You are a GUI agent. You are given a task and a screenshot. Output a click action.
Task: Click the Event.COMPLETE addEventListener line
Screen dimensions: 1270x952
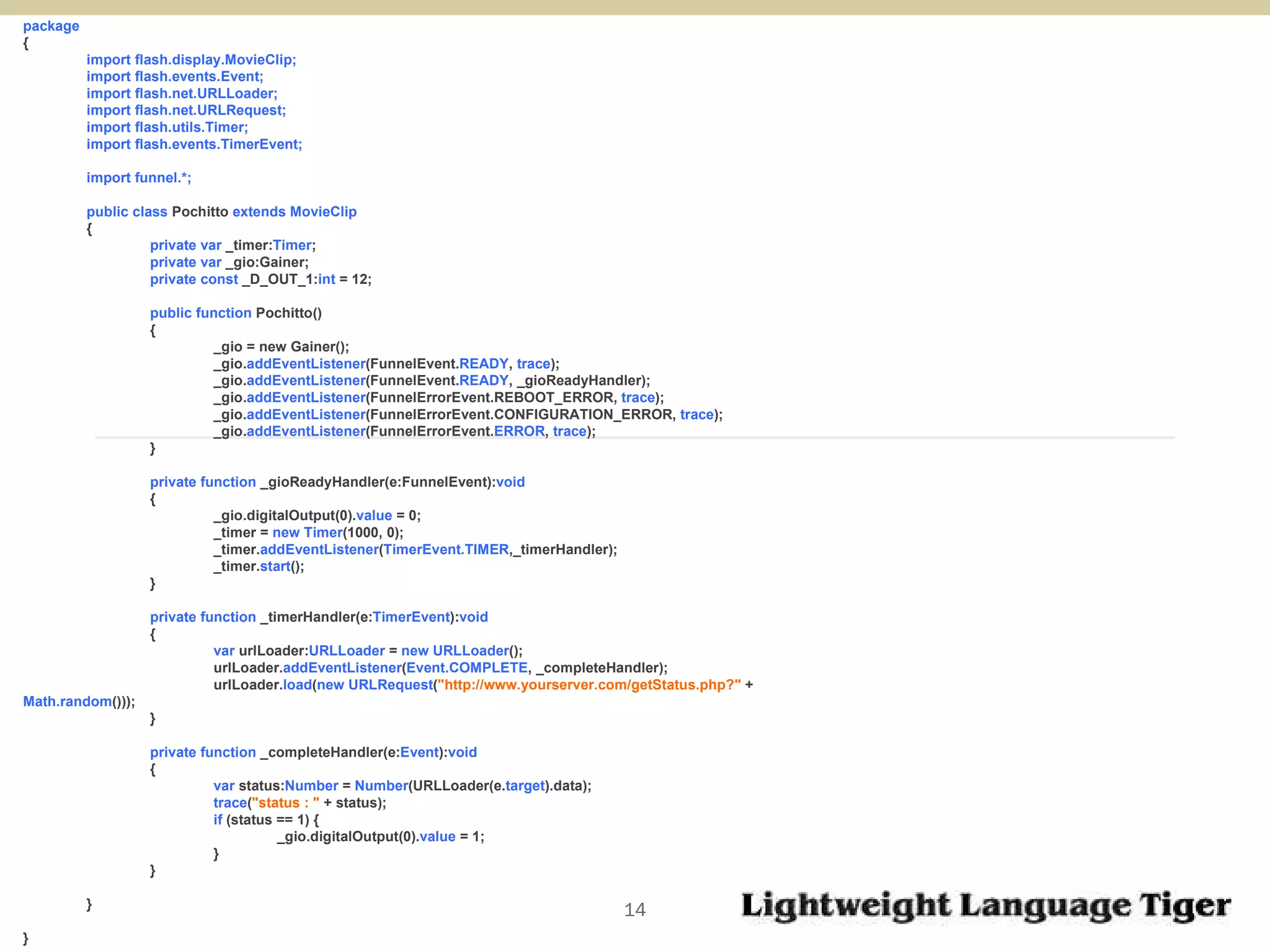point(440,668)
